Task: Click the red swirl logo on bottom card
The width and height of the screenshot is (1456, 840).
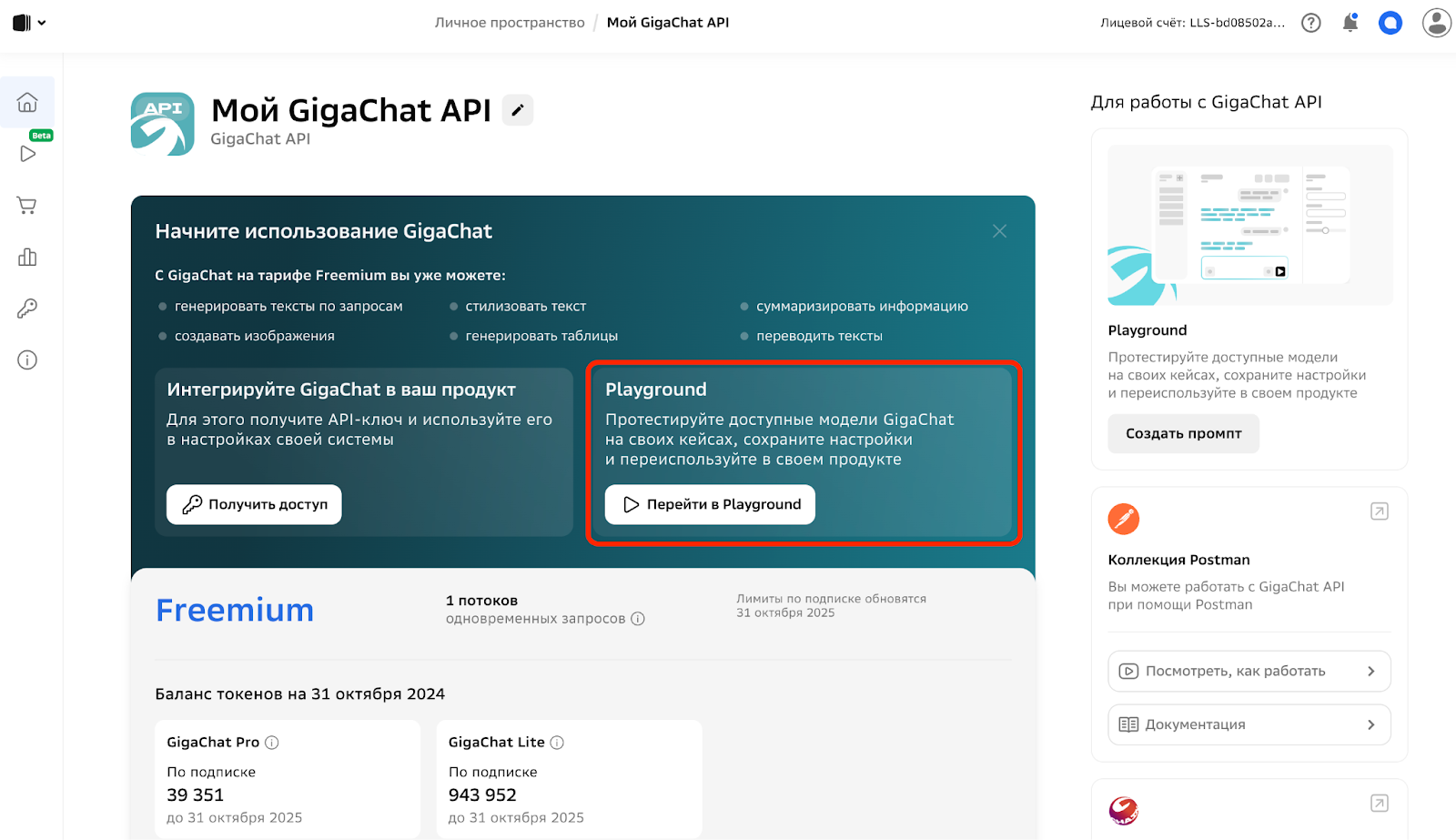Action: tap(1124, 810)
